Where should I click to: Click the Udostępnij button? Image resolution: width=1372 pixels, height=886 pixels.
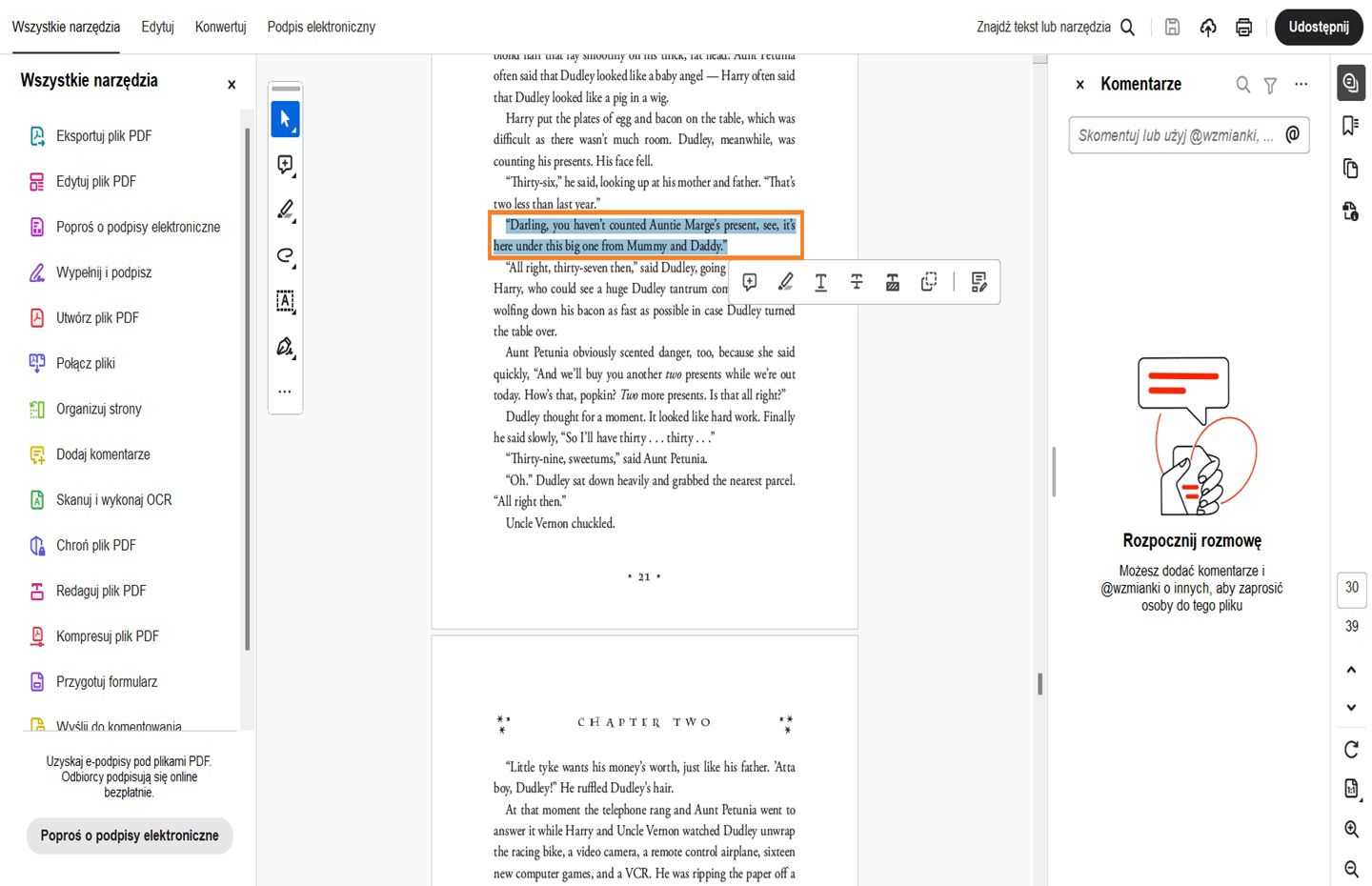[1319, 27]
